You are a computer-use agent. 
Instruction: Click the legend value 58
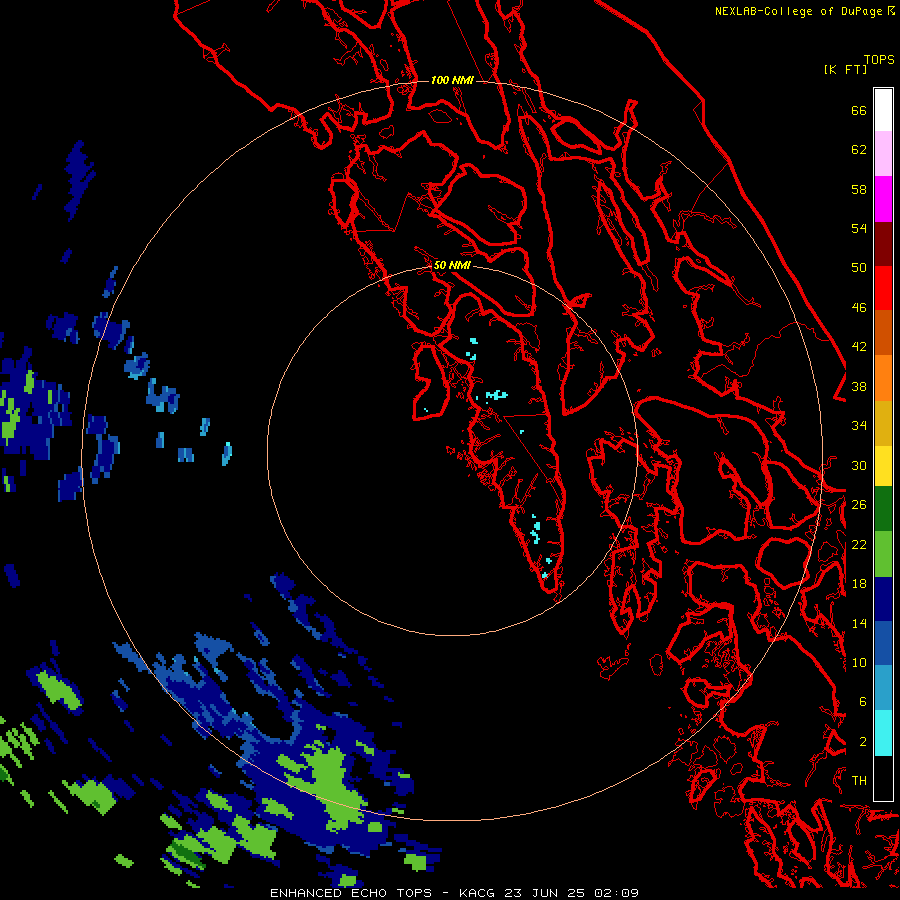[859, 189]
